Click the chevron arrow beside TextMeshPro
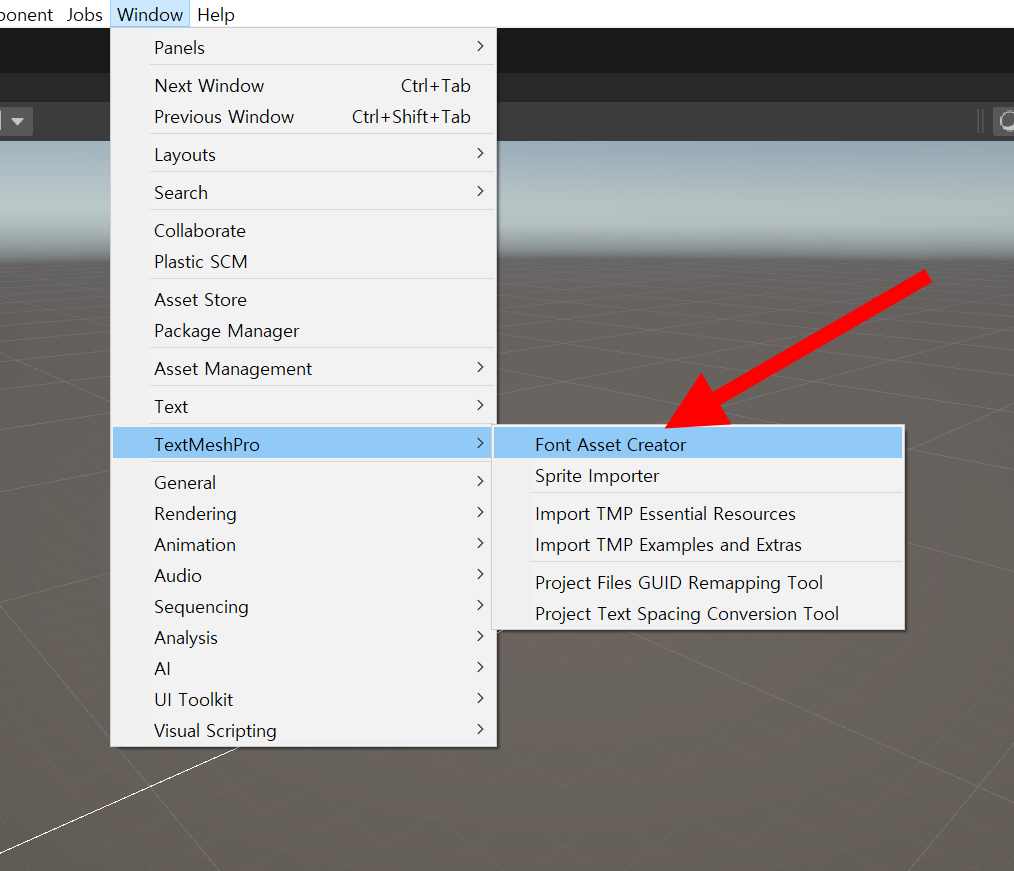Image resolution: width=1014 pixels, height=871 pixels. tap(480, 443)
